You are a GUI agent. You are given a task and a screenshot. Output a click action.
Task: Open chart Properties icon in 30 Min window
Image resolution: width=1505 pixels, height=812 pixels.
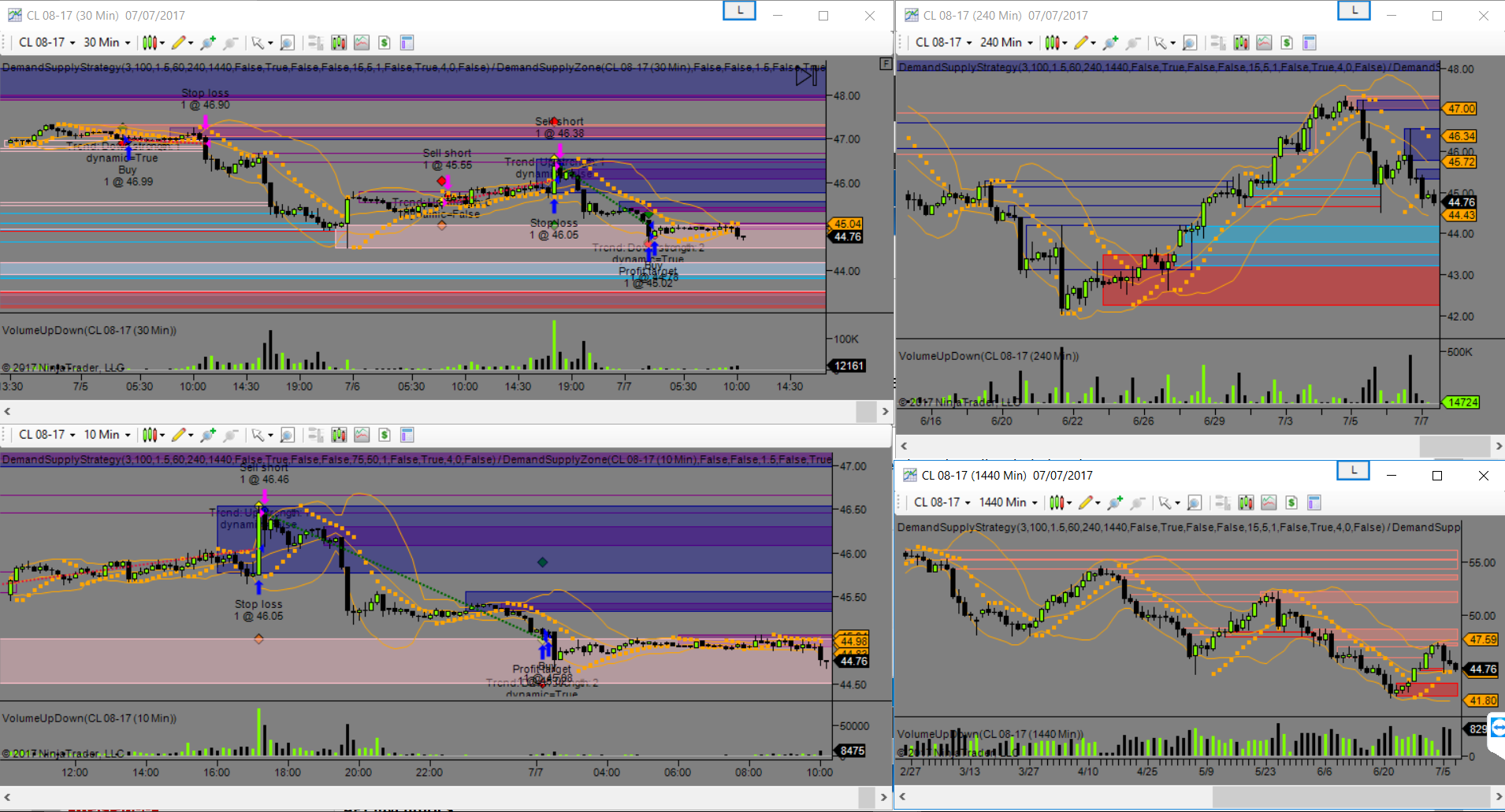pyautogui.click(x=407, y=43)
